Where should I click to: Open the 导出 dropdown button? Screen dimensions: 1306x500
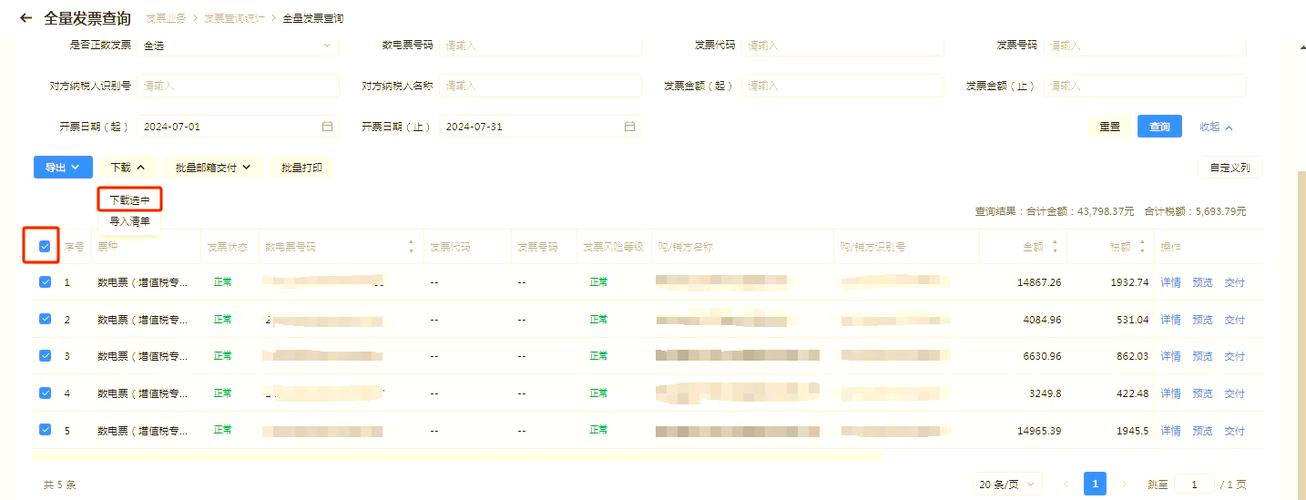[63, 168]
